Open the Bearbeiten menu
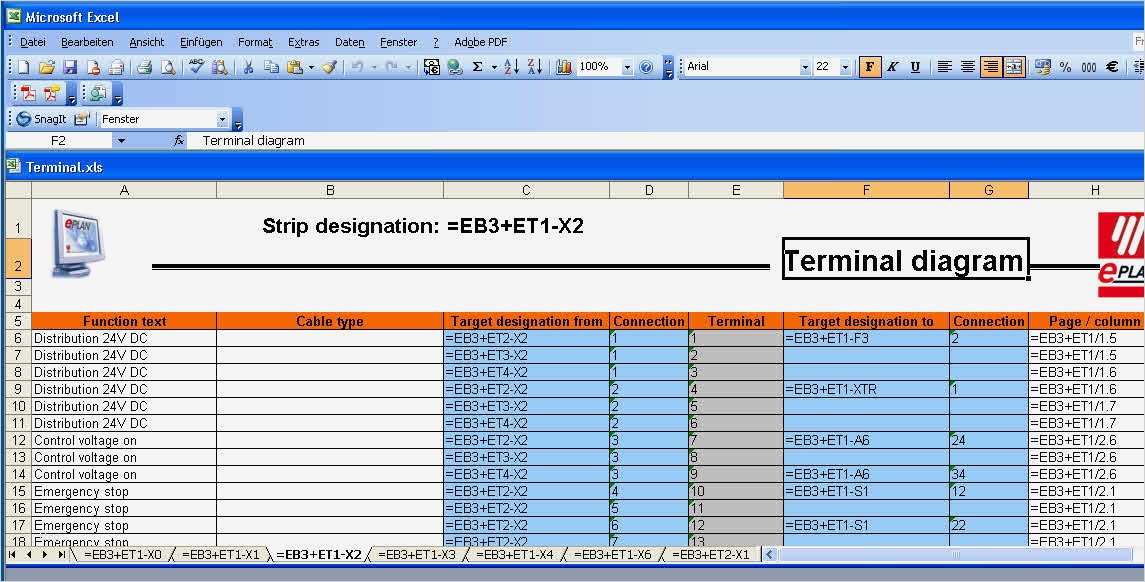 pyautogui.click(x=87, y=42)
